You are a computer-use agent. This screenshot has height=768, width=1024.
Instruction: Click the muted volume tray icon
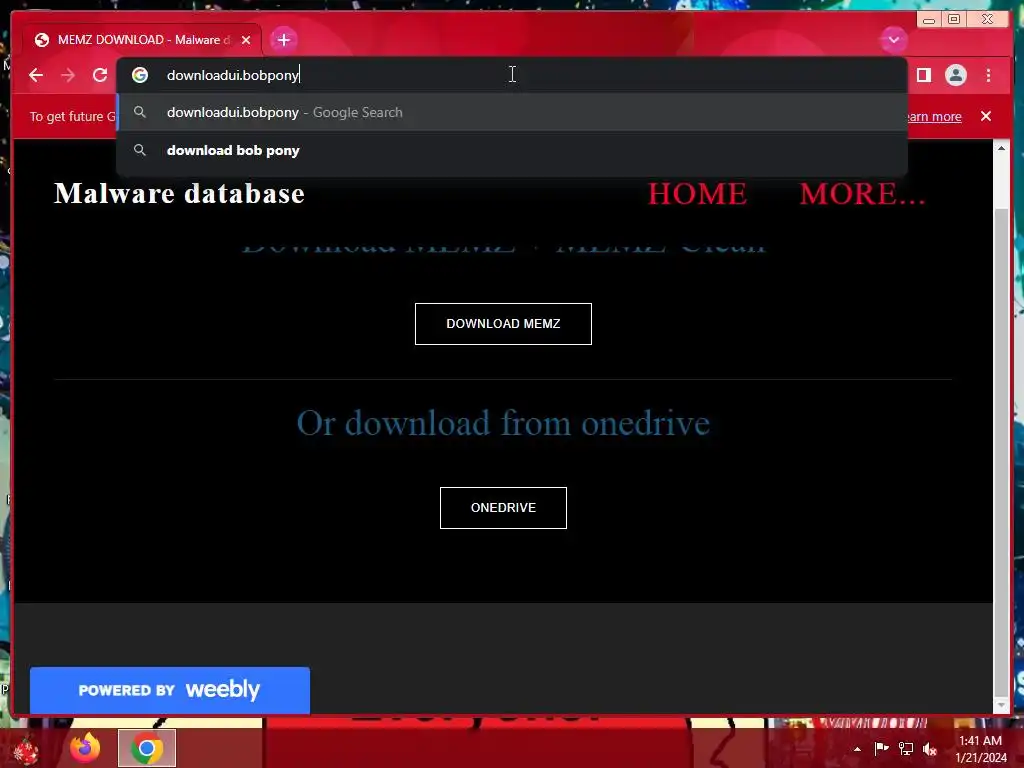tap(931, 748)
